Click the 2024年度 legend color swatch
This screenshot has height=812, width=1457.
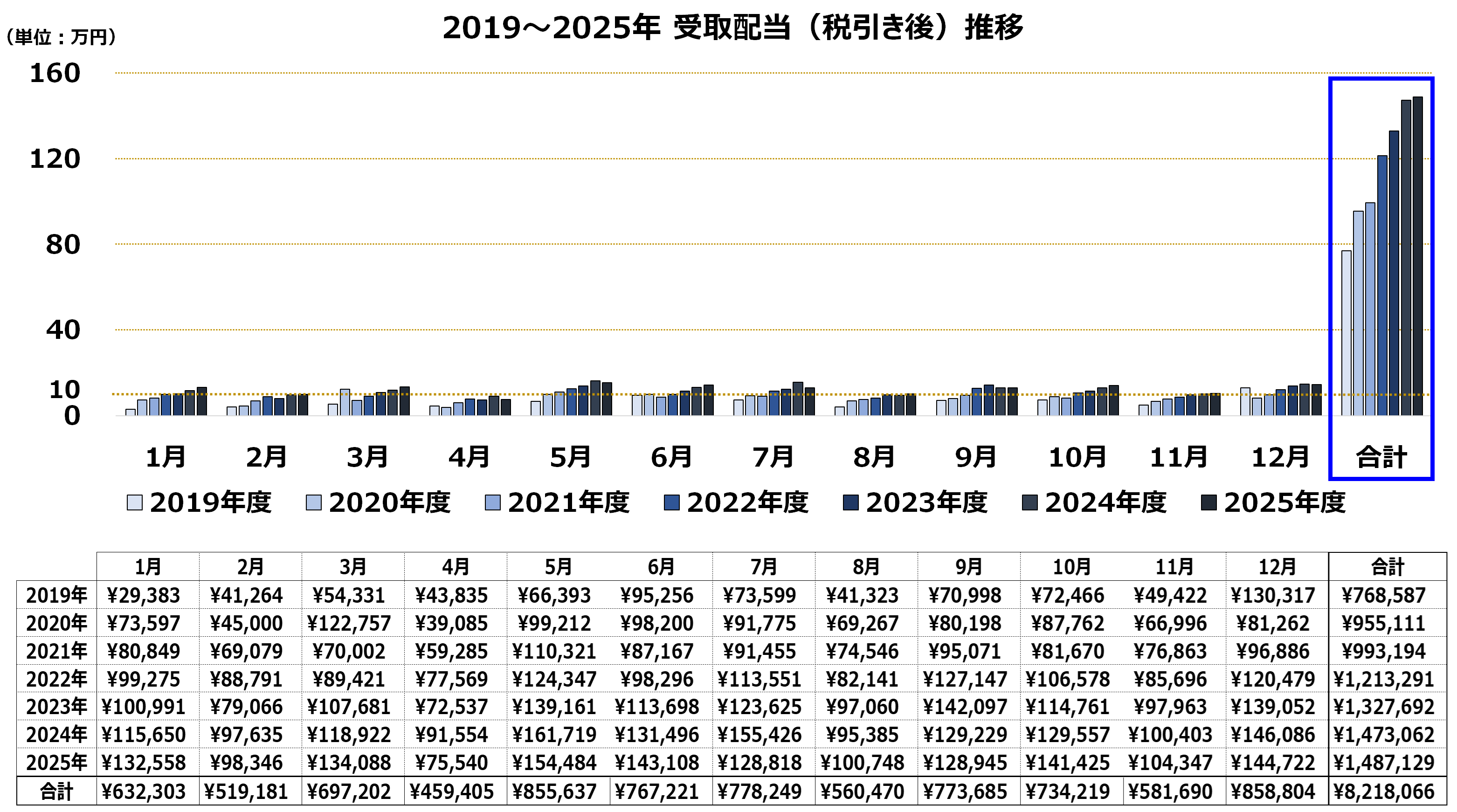pos(1029,502)
